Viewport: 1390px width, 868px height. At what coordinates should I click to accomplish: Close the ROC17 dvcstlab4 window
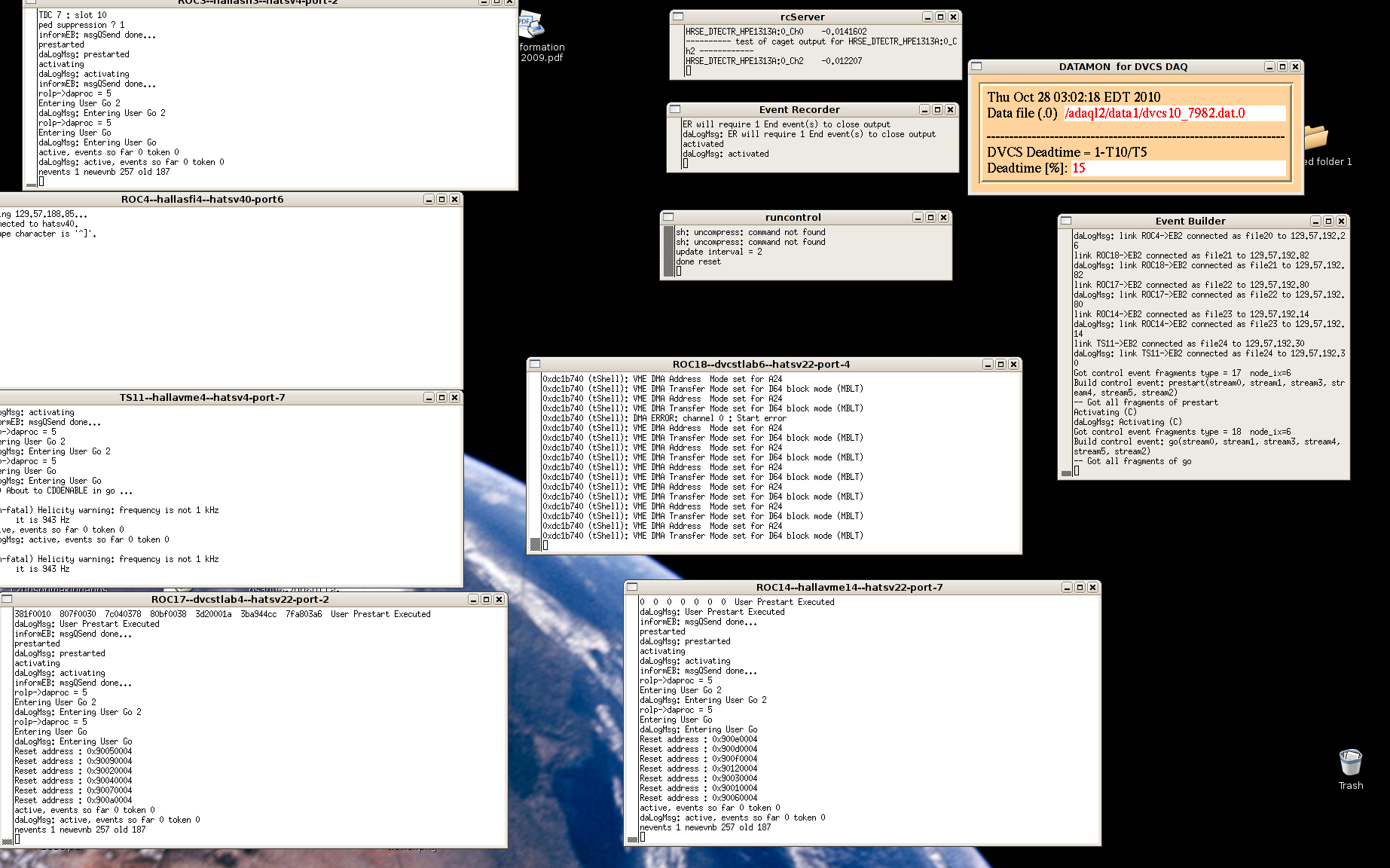point(499,599)
